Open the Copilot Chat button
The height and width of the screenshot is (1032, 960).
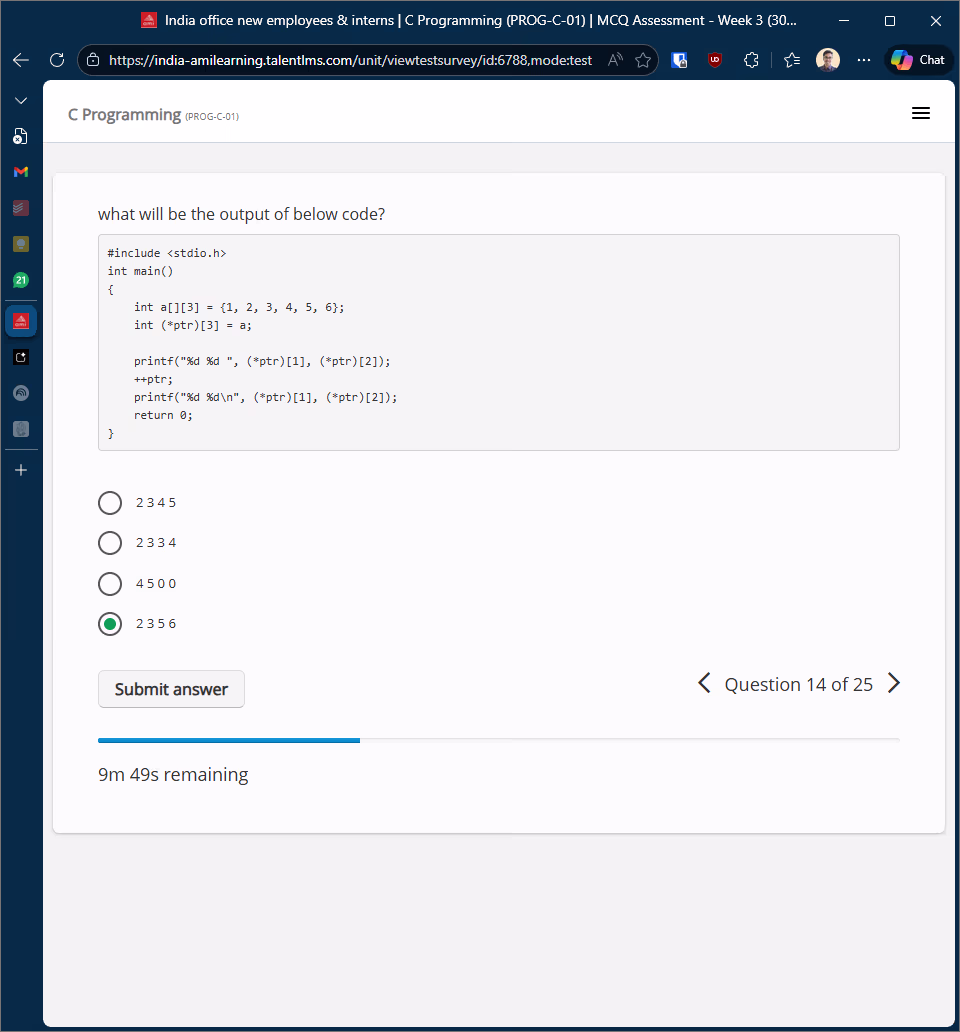tap(918, 60)
